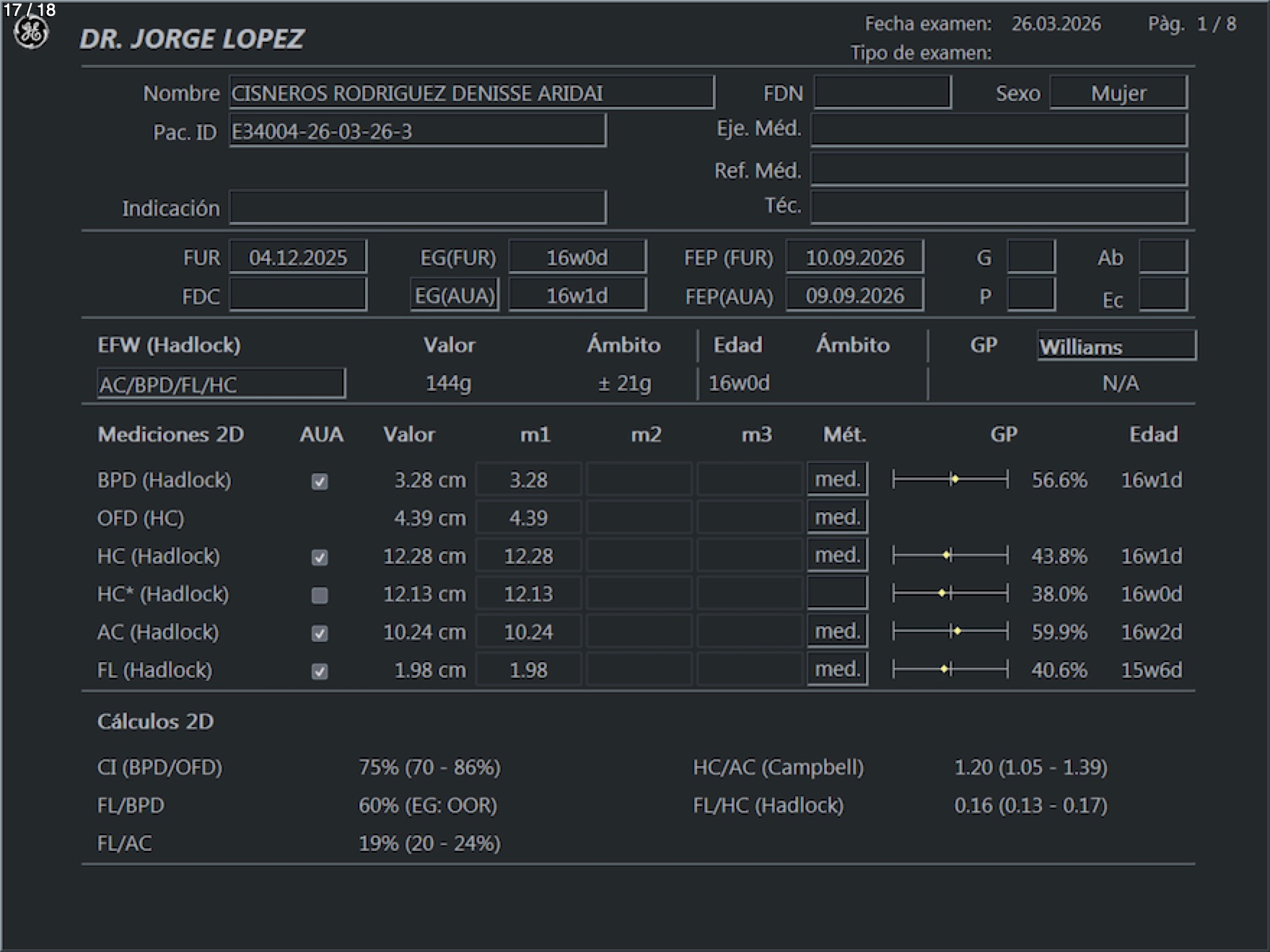Click the GE logo icon
This screenshot has width=1270, height=952.
coord(31,32)
